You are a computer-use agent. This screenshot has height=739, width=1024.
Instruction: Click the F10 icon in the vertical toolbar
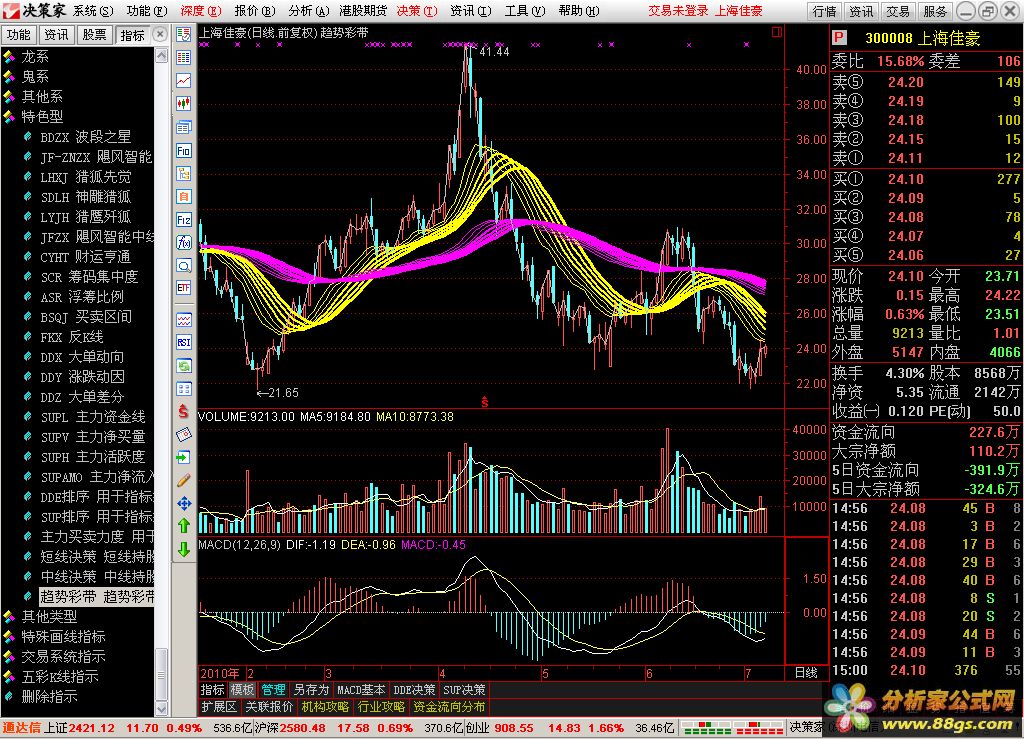tap(184, 151)
